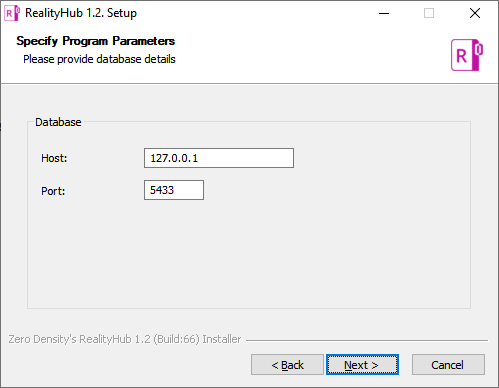Click the 'Specify Program Parameters' heading
The width and height of the screenshot is (499, 388).
point(95,41)
